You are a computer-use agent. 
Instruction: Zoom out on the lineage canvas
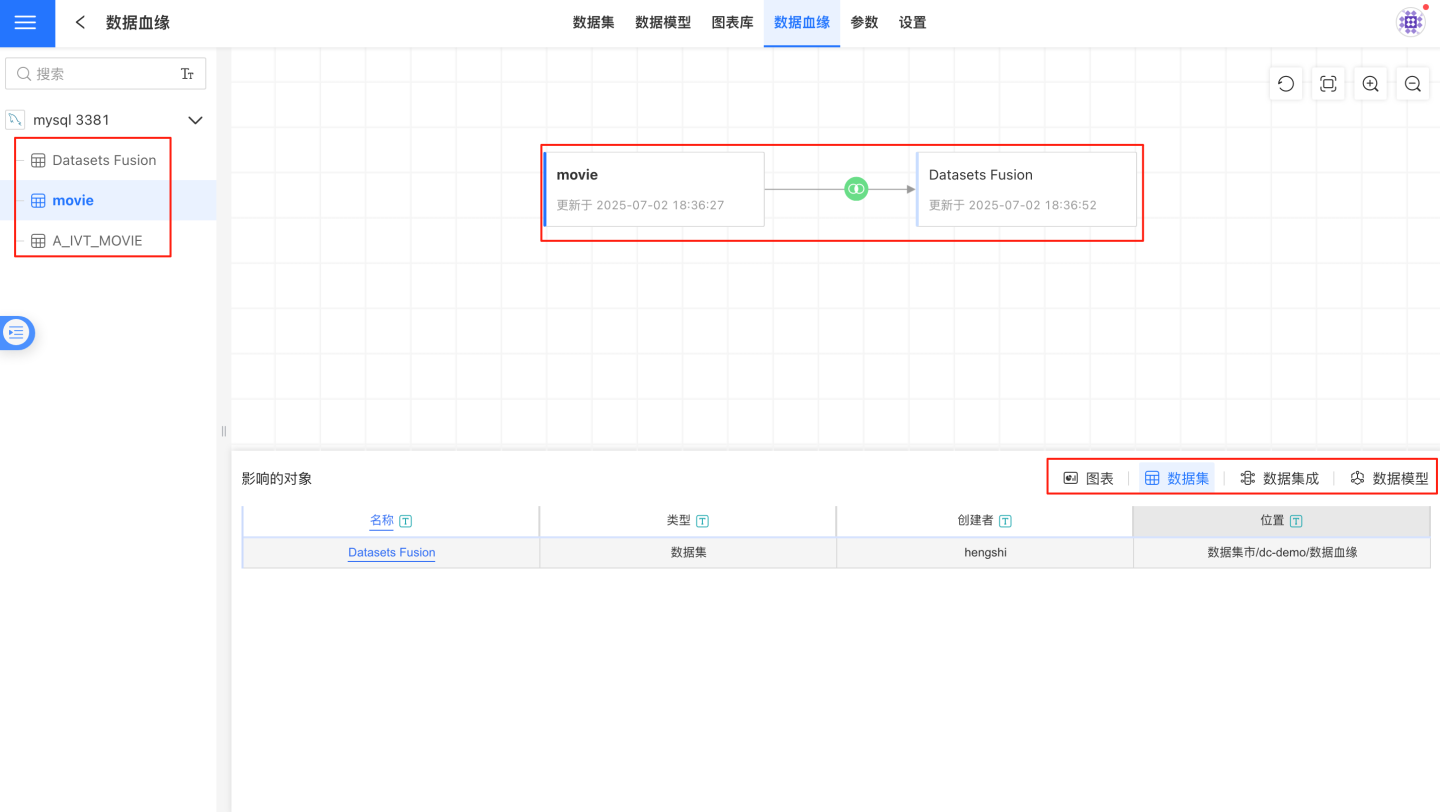(1412, 84)
